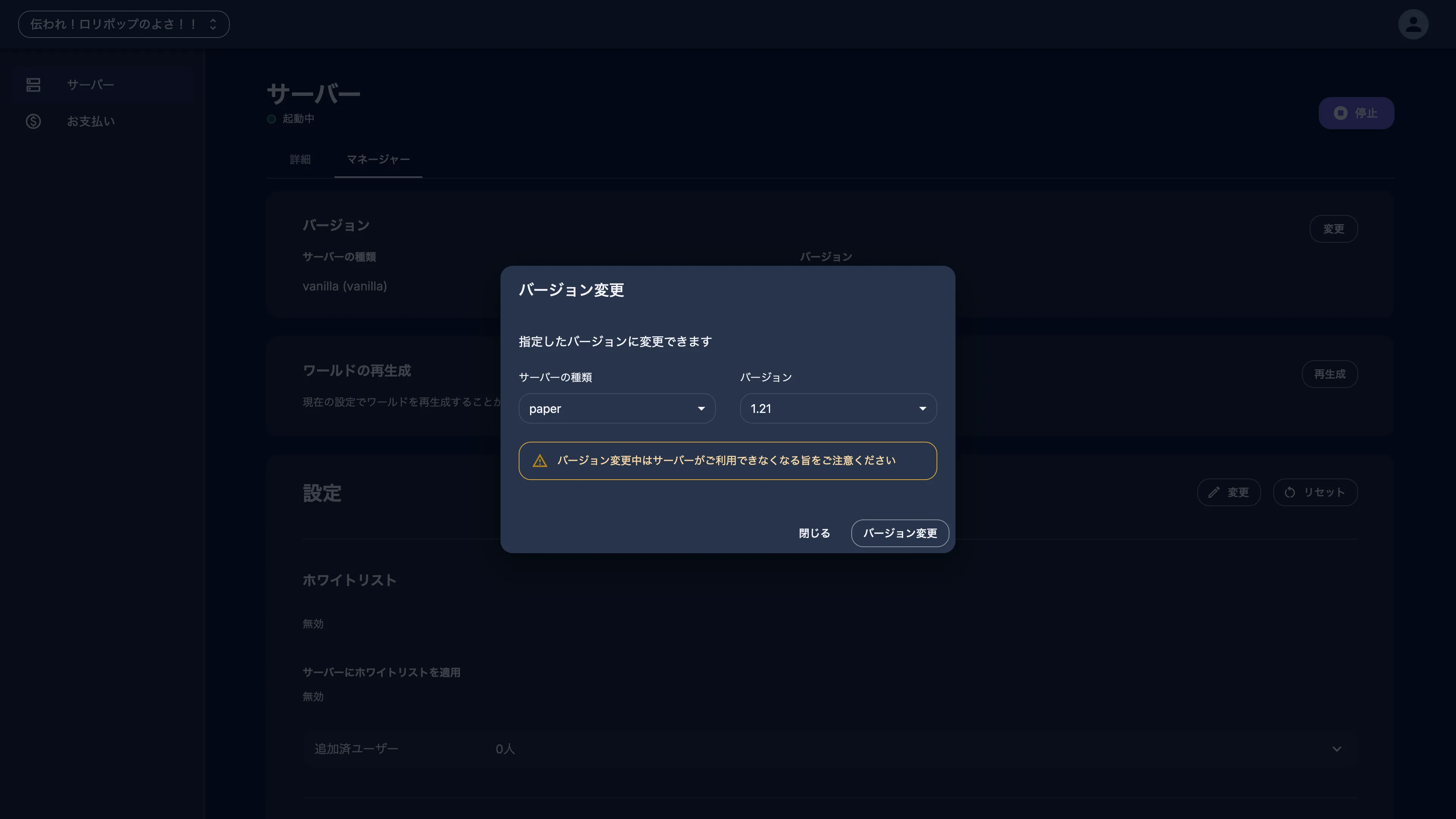This screenshot has height=819, width=1456.
Task: Switch to the 詳細 tab
Action: point(300,159)
